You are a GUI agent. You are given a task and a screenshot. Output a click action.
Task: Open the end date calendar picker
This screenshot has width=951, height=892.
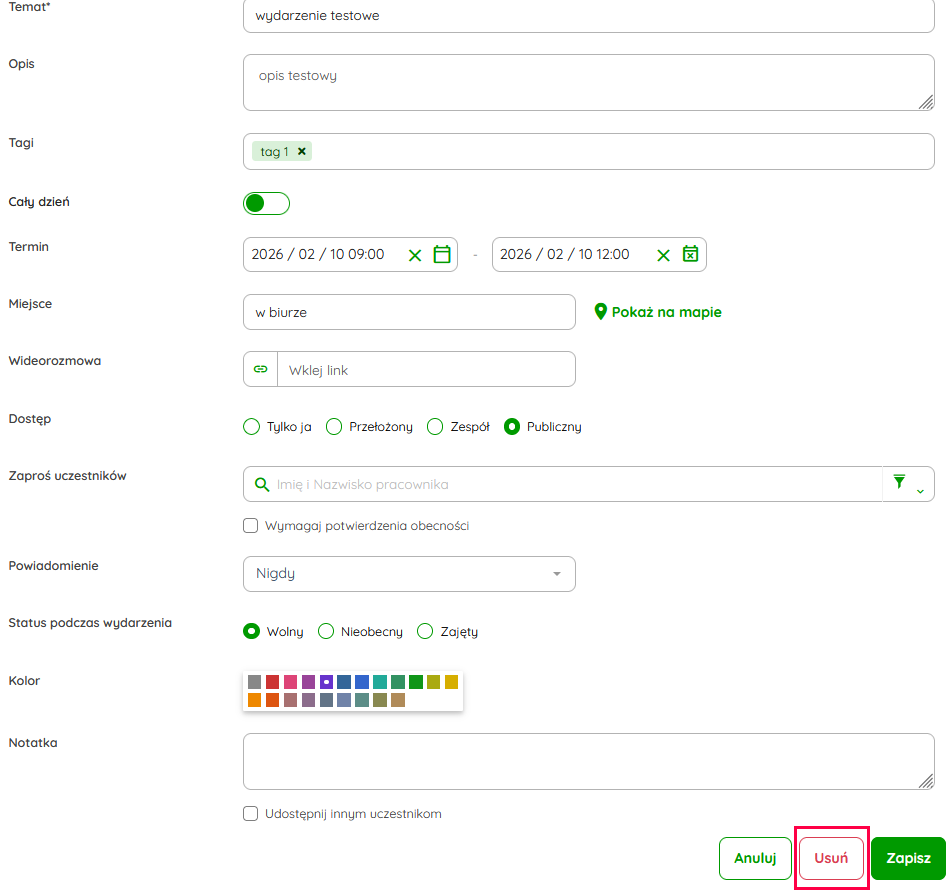(x=690, y=255)
